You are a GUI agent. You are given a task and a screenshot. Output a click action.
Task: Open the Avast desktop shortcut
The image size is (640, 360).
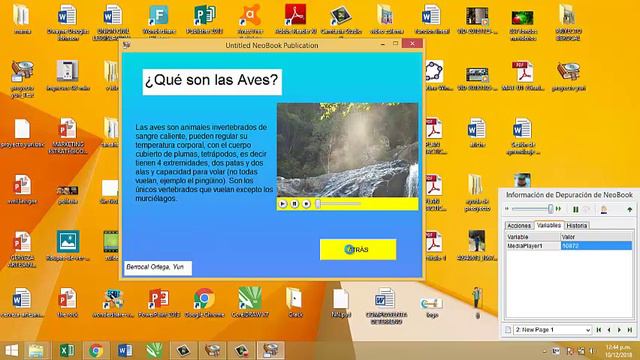(x=250, y=20)
